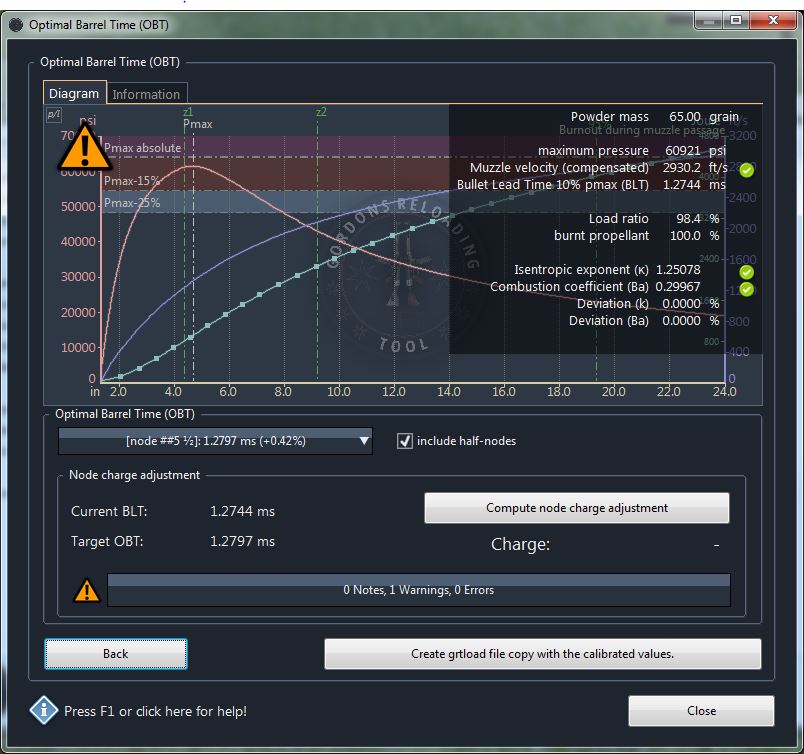Click the Load ratio 98.4 value
The height and width of the screenshot is (754, 804).
tap(688, 219)
